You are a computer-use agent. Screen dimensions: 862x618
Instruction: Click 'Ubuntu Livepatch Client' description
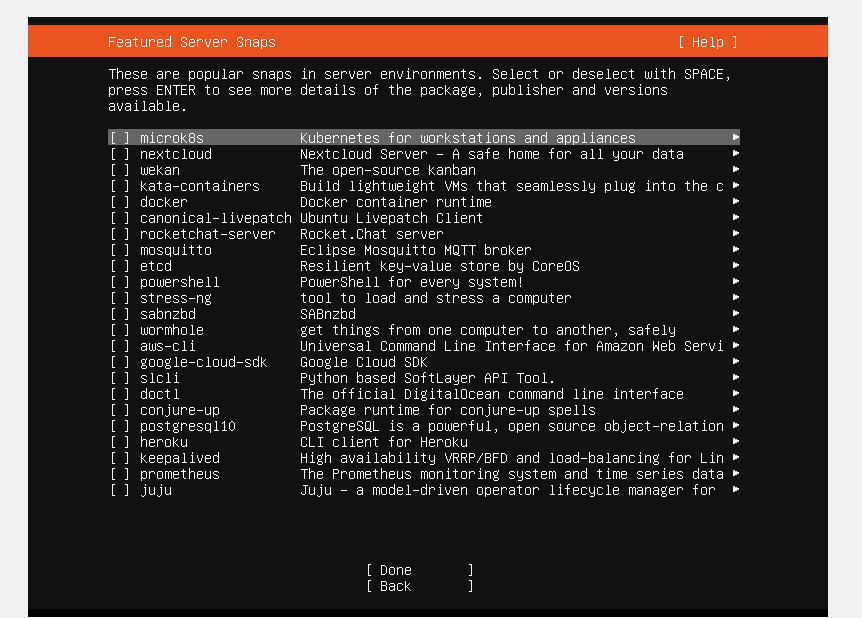(x=391, y=218)
